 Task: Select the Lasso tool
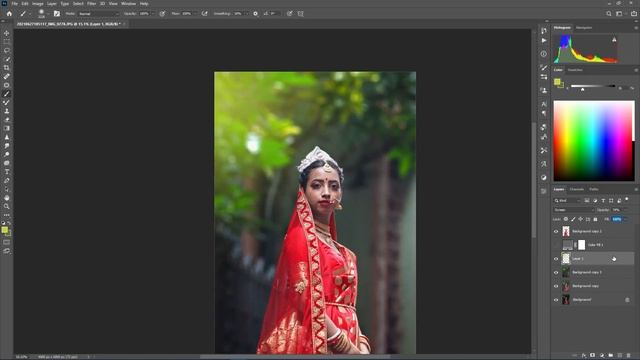[7, 51]
